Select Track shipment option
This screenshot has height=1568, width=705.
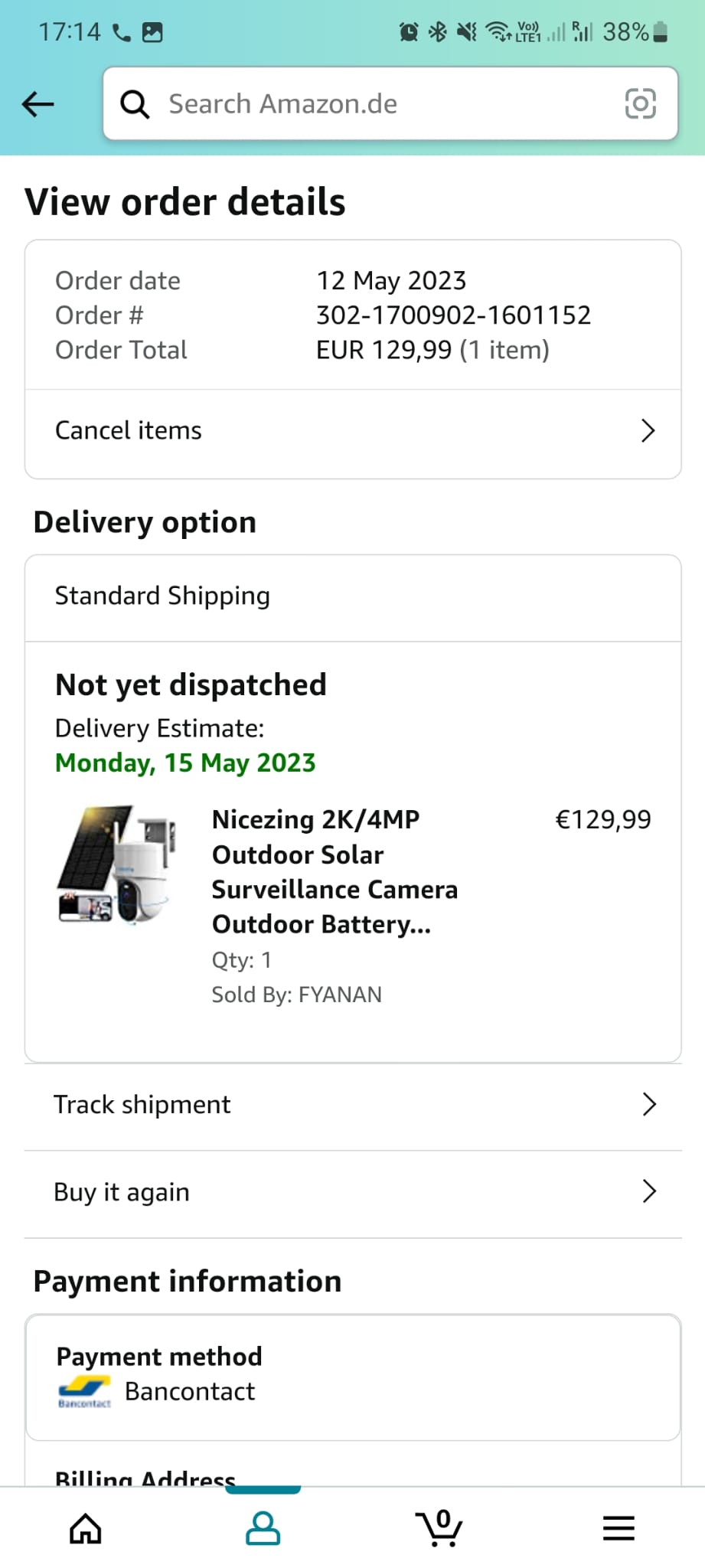click(142, 1105)
